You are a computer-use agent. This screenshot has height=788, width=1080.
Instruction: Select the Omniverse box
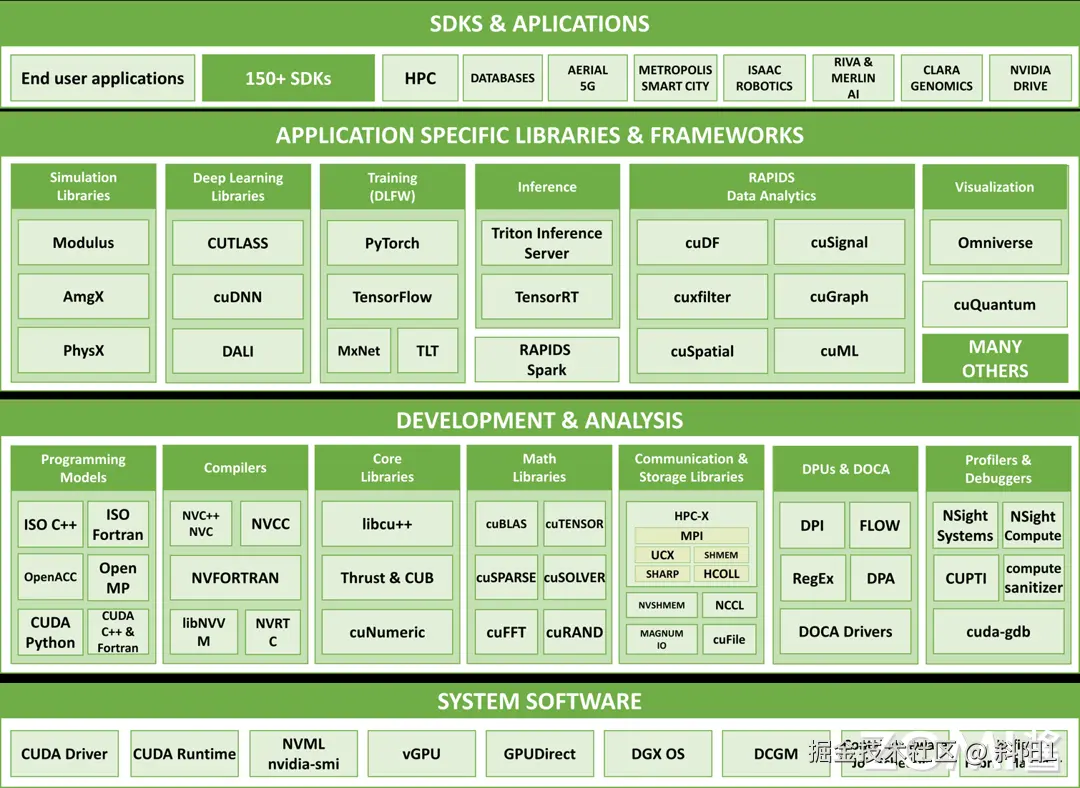(x=995, y=242)
